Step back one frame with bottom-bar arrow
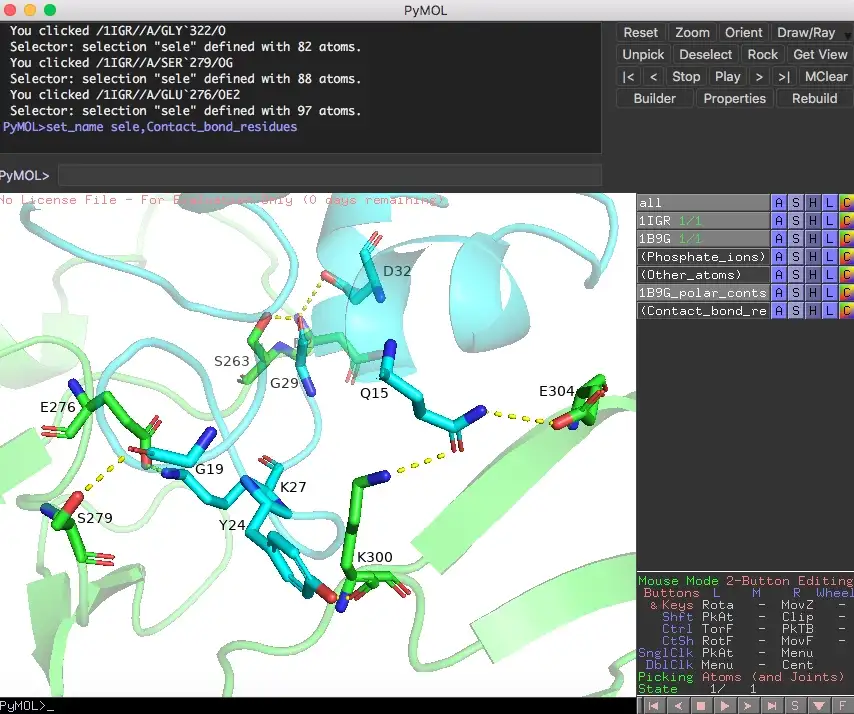This screenshot has width=854, height=714. 678,706
